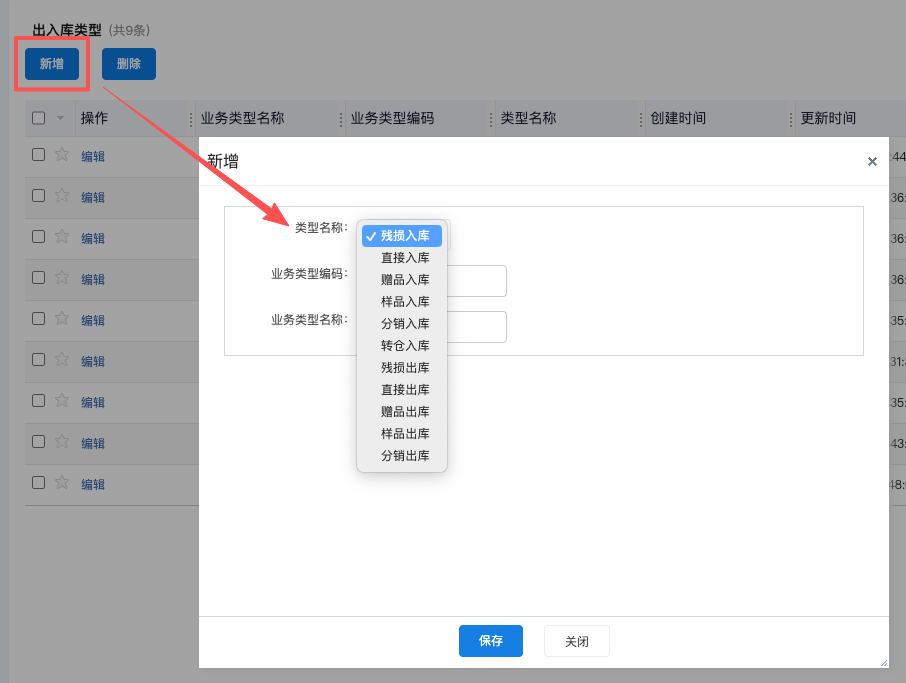Open column options dots beside 创建时间 header
Viewport: 906px width, 683px height.
click(790, 119)
